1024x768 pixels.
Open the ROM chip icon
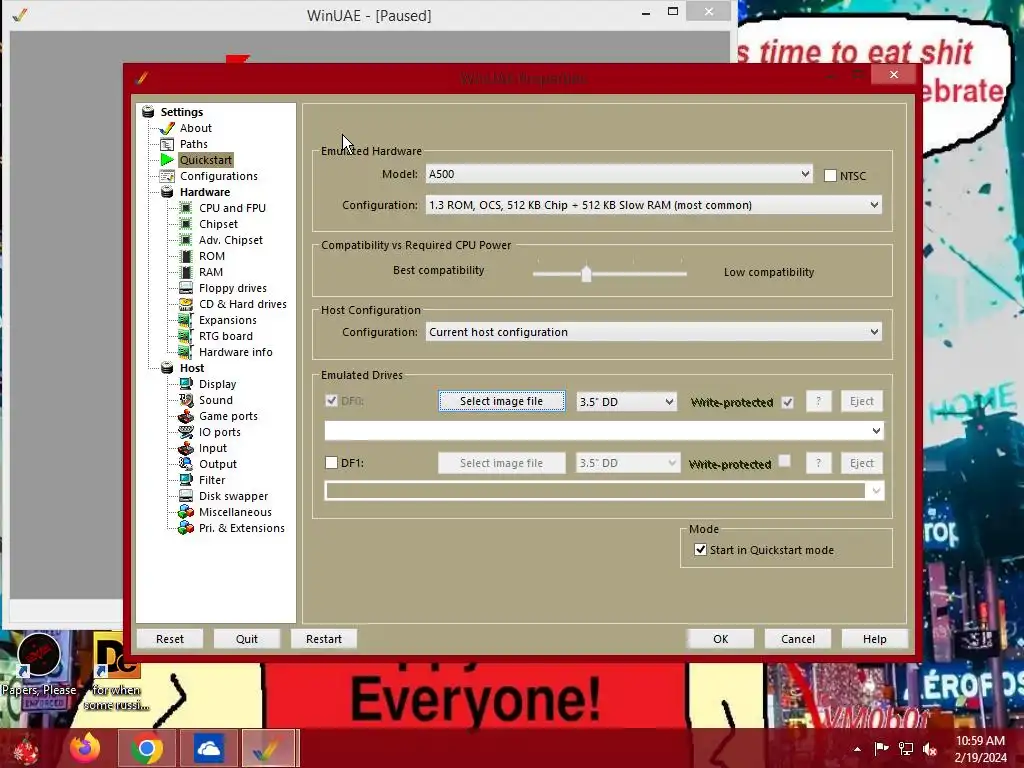[x=186, y=256]
